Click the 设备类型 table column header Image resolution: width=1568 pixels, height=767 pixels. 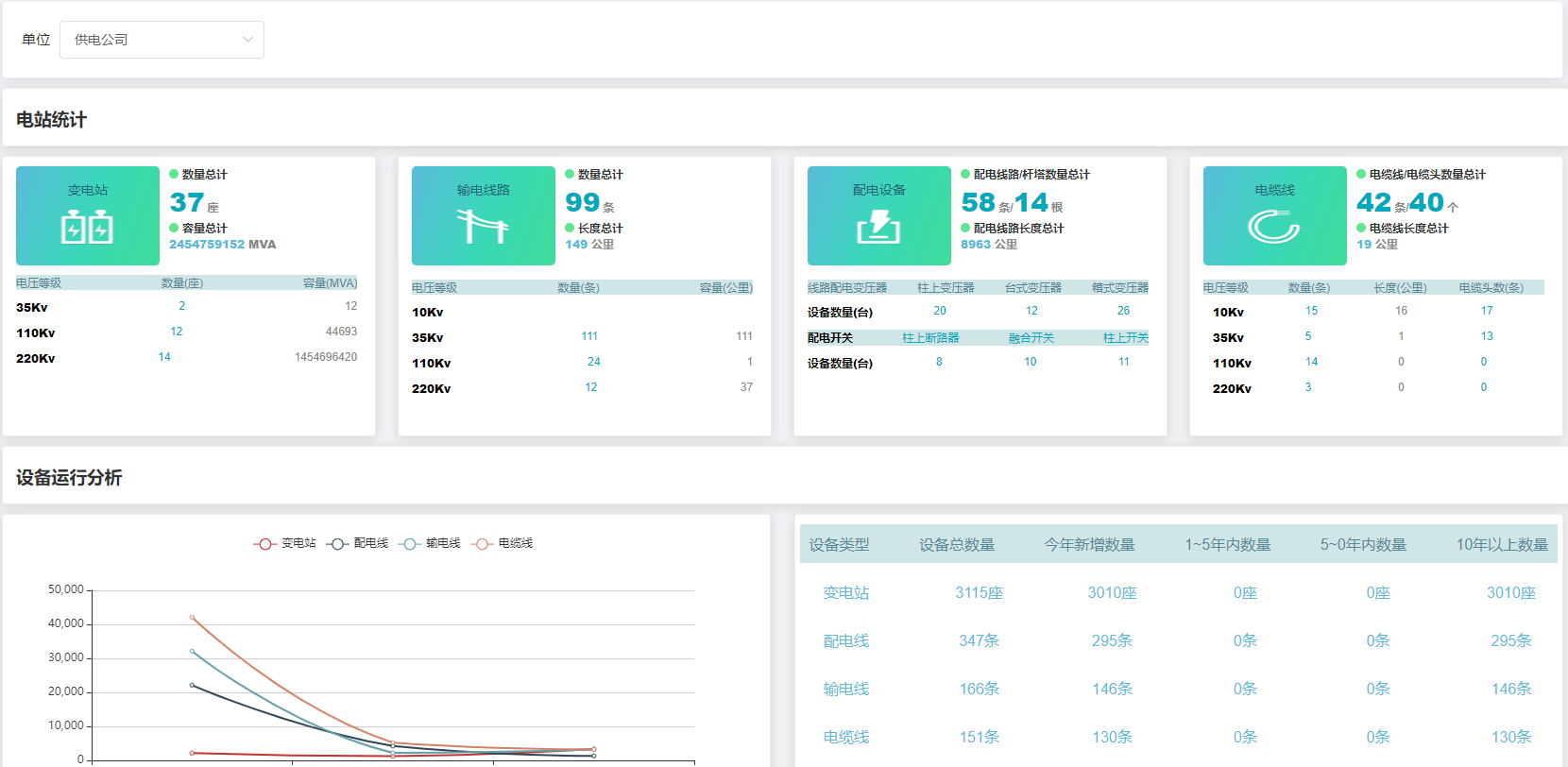pyautogui.click(x=839, y=545)
